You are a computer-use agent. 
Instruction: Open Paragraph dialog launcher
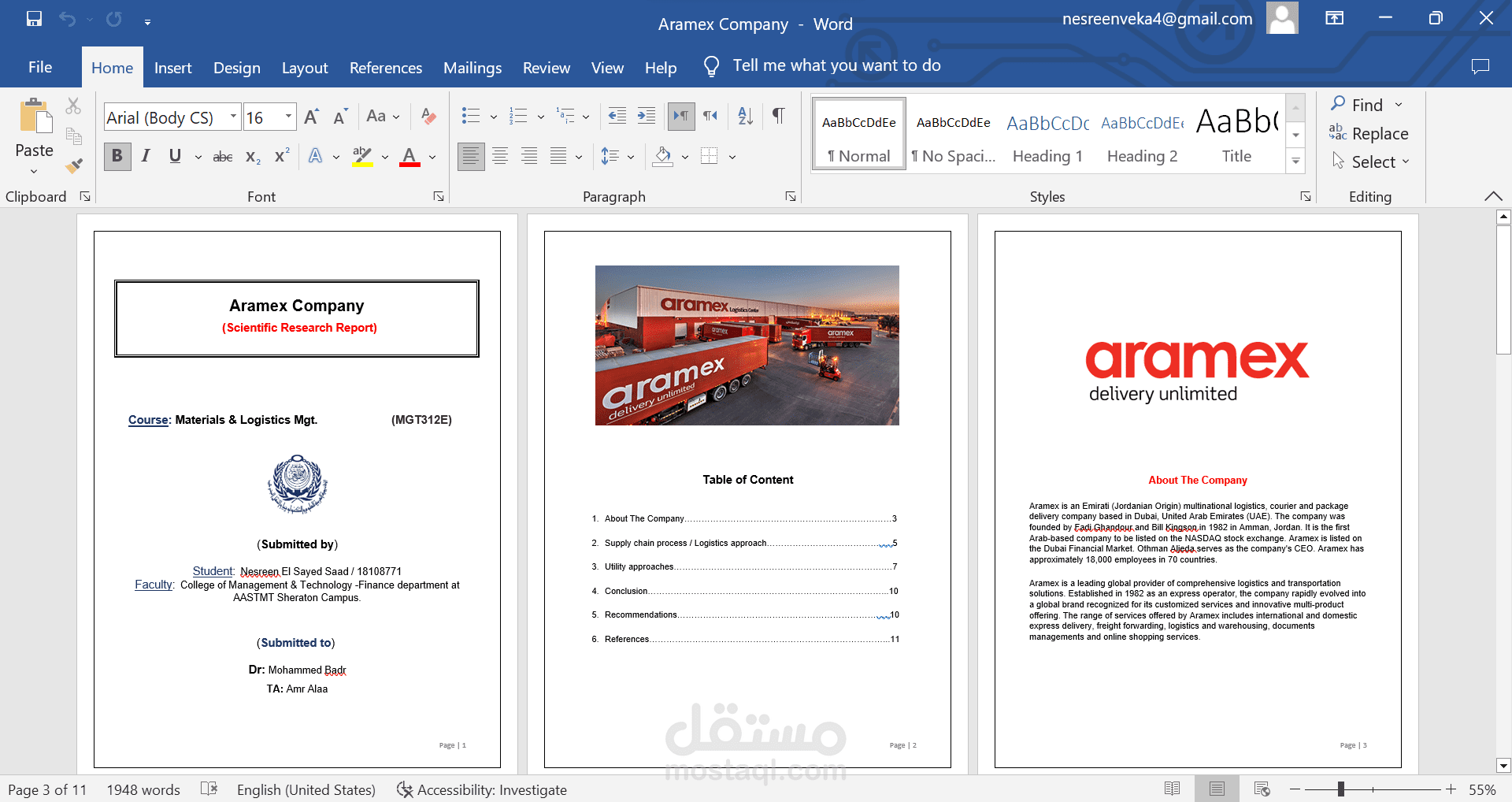(791, 196)
